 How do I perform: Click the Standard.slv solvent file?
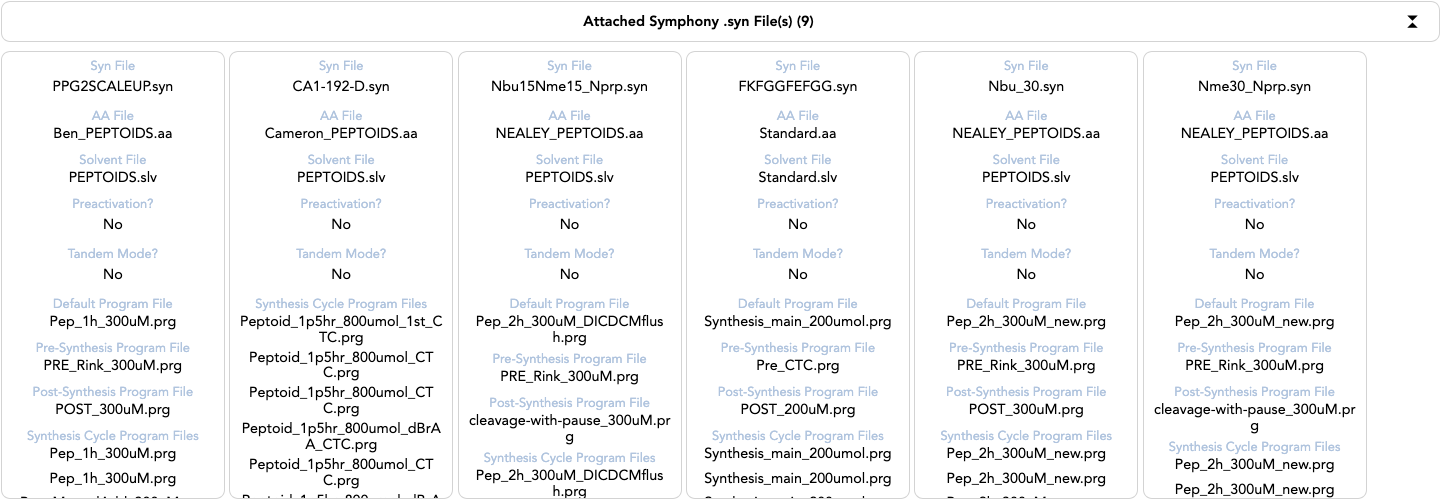tap(797, 177)
